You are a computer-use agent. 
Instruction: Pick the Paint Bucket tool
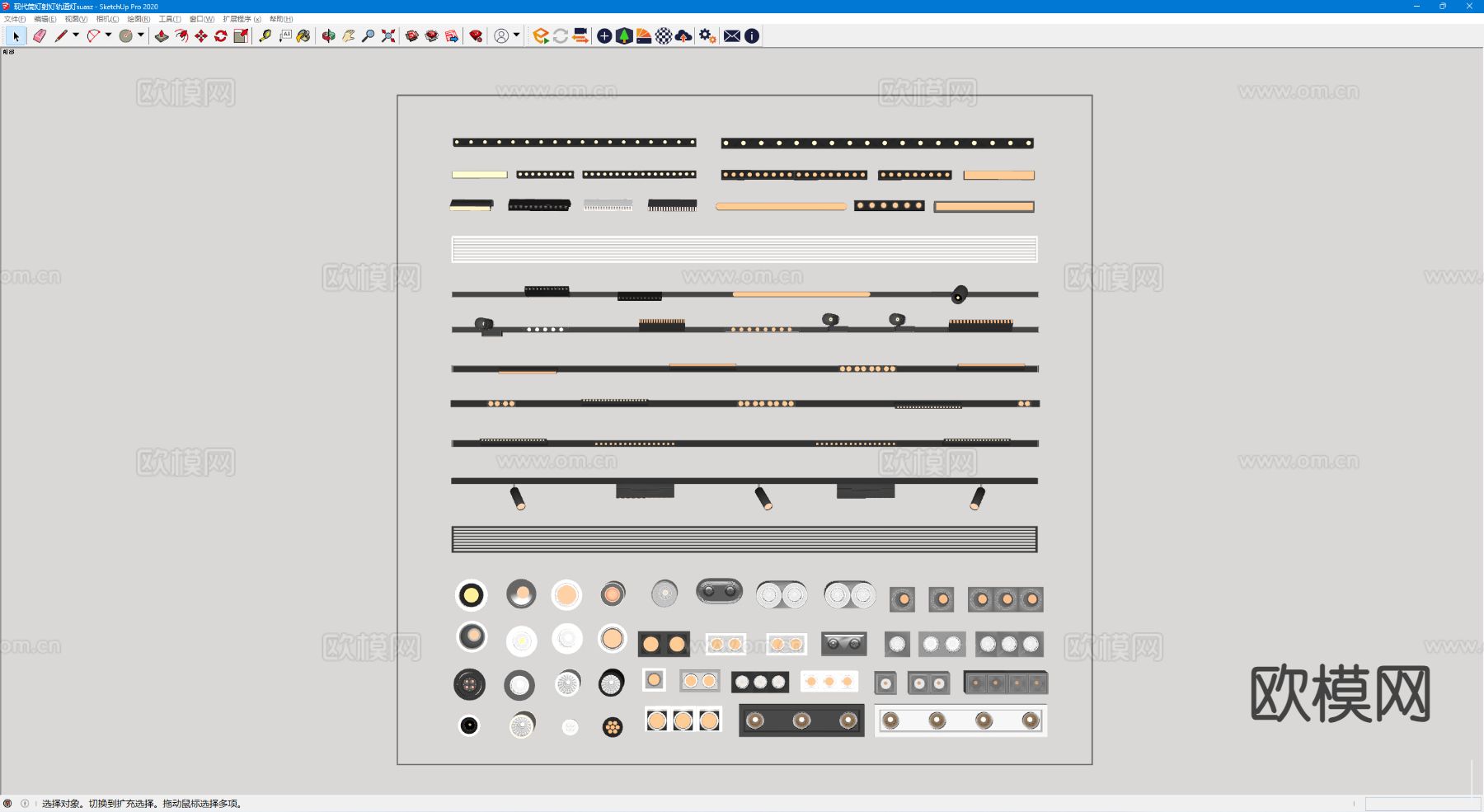304,36
